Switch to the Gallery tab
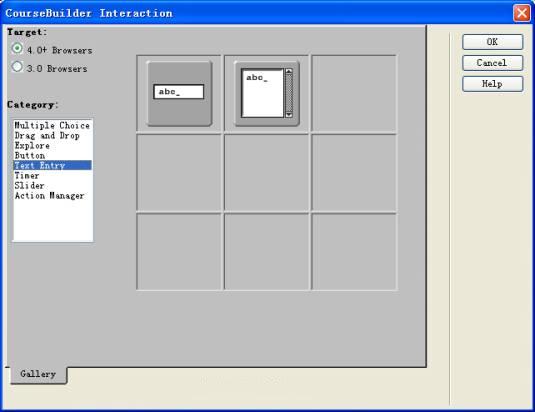535x412 pixels. click(x=38, y=374)
